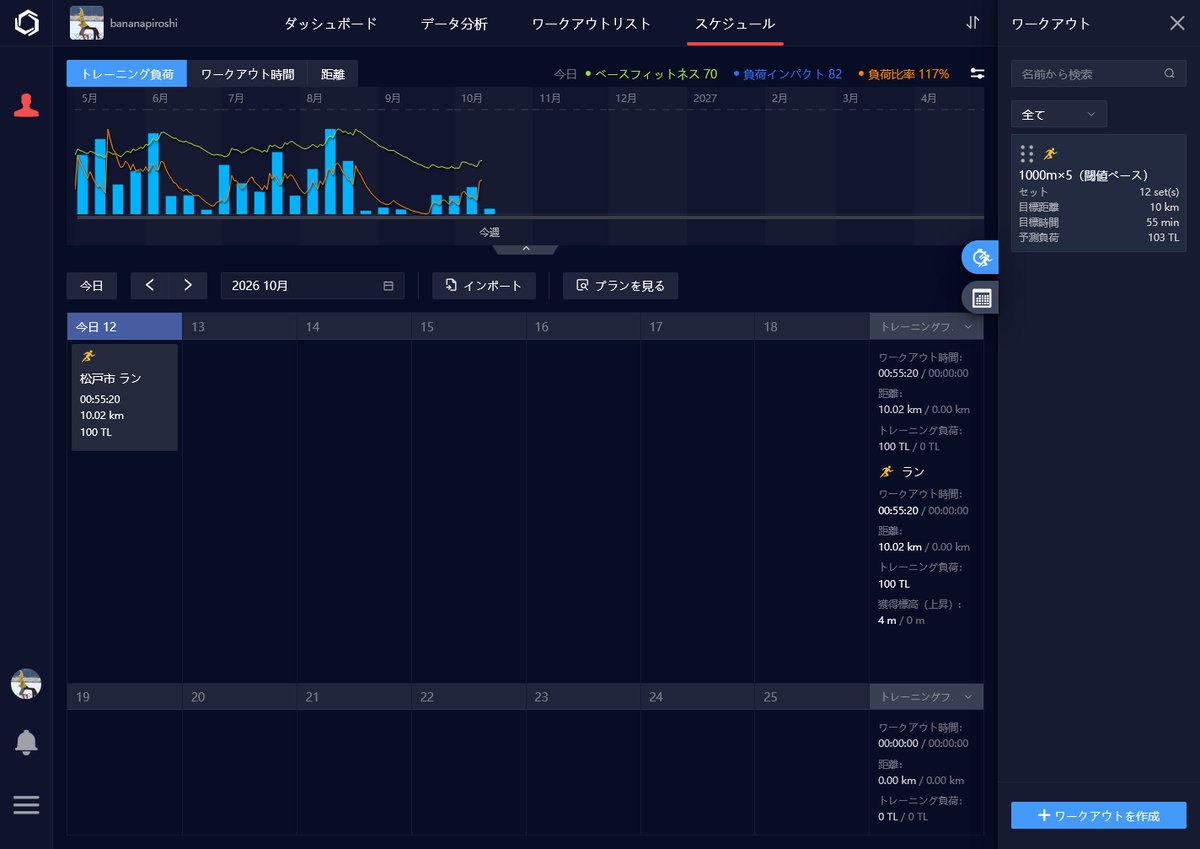This screenshot has height=849, width=1200.
Task: Click the user avatar in left sidebar
Action: 26,684
